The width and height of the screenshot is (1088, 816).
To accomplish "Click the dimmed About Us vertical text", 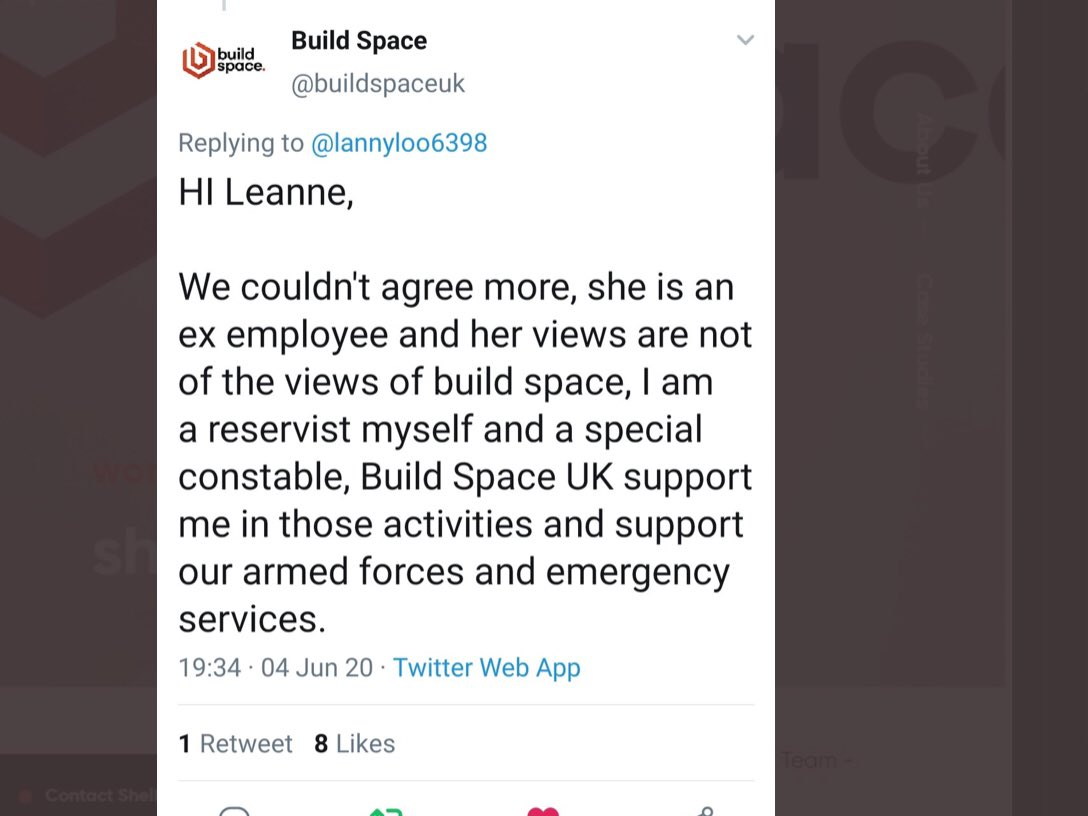I will (x=922, y=160).
